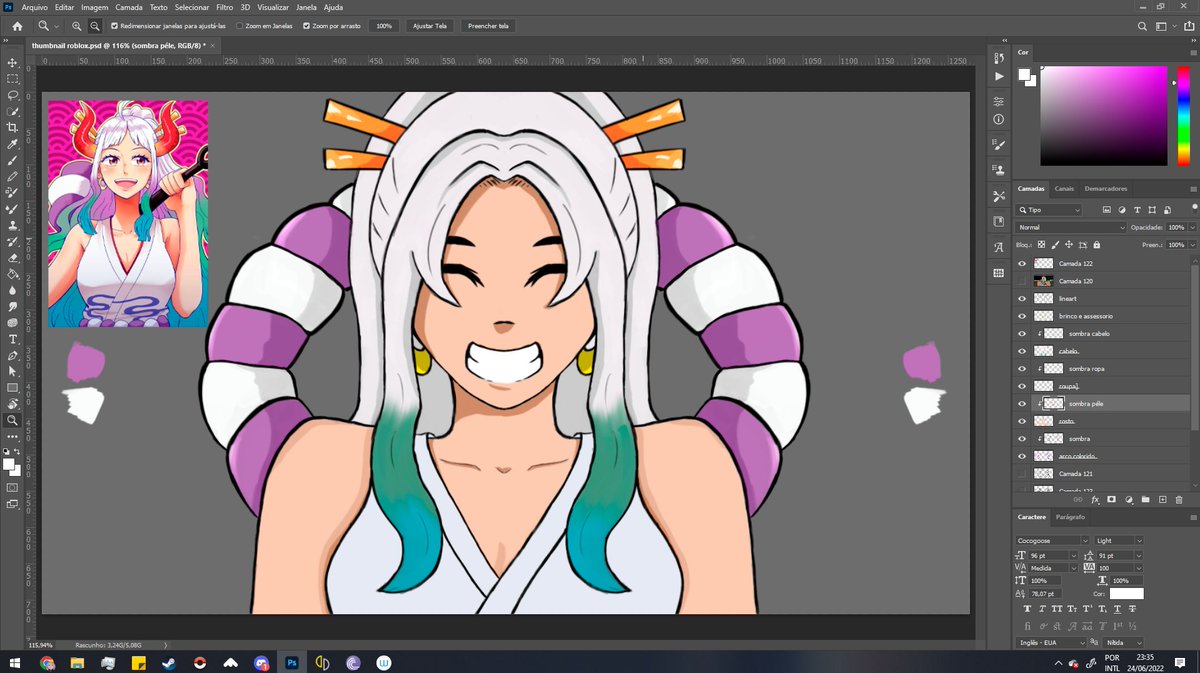Switch to the Demarcadores tab
Viewport: 1200px width, 673px height.
[1105, 188]
